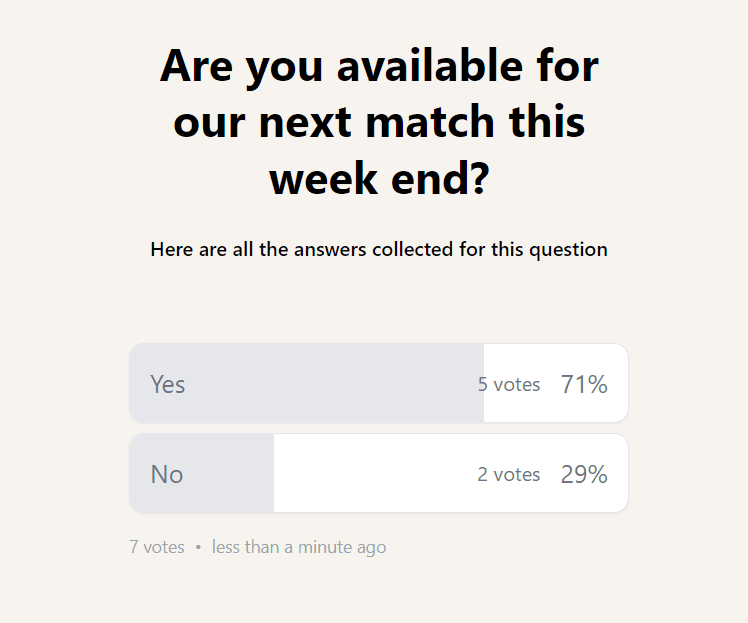Screen dimensions: 748x623
Task: Click 'week end?' in the heading
Action: click(x=379, y=179)
